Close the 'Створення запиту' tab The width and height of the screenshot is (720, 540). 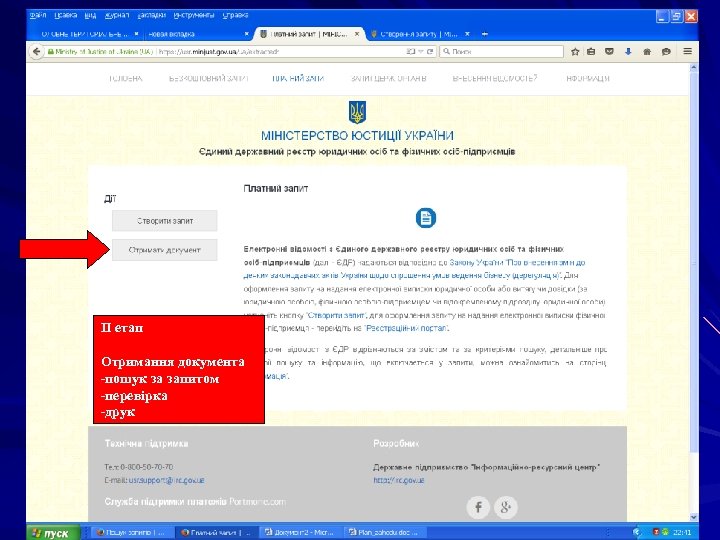point(467,34)
